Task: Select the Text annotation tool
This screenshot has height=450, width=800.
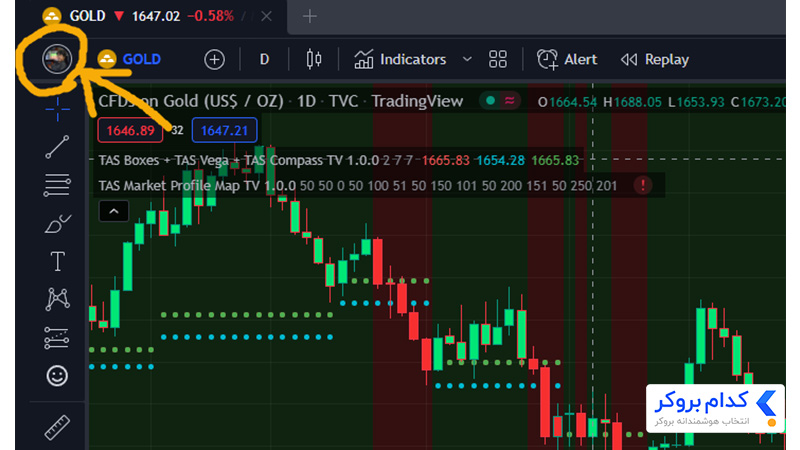Action: click(x=57, y=261)
